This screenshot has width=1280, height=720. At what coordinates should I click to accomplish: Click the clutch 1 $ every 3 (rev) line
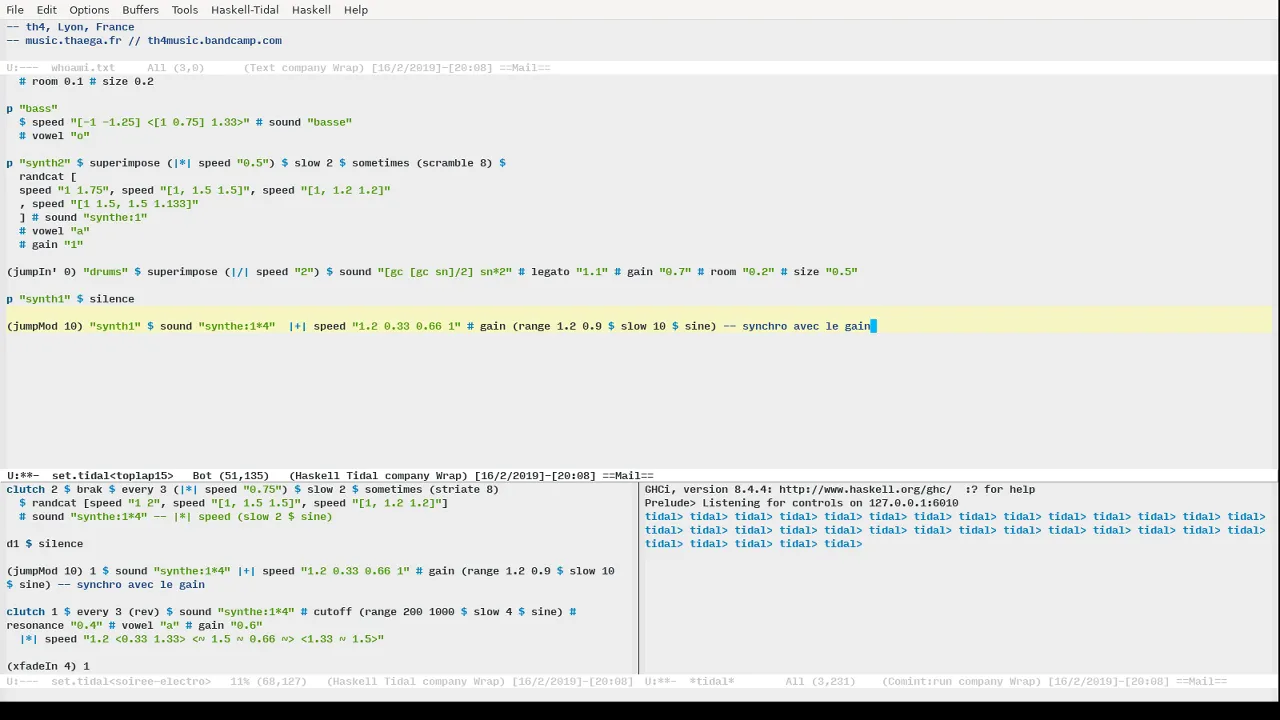tap(291, 612)
